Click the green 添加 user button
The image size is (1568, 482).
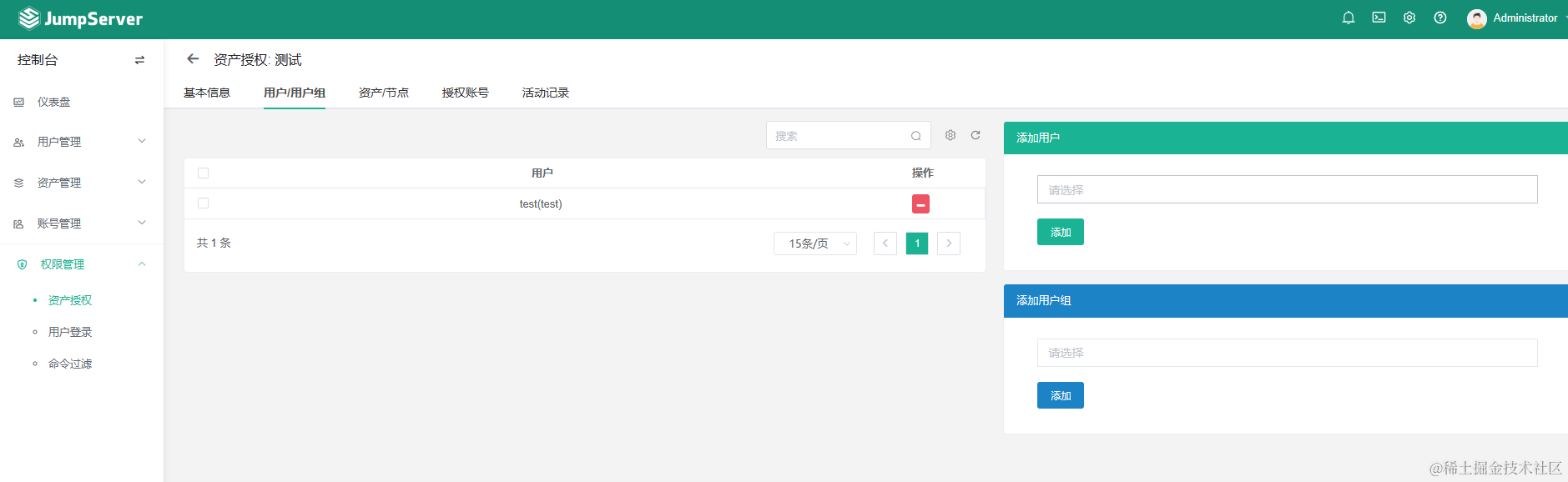[1061, 232]
